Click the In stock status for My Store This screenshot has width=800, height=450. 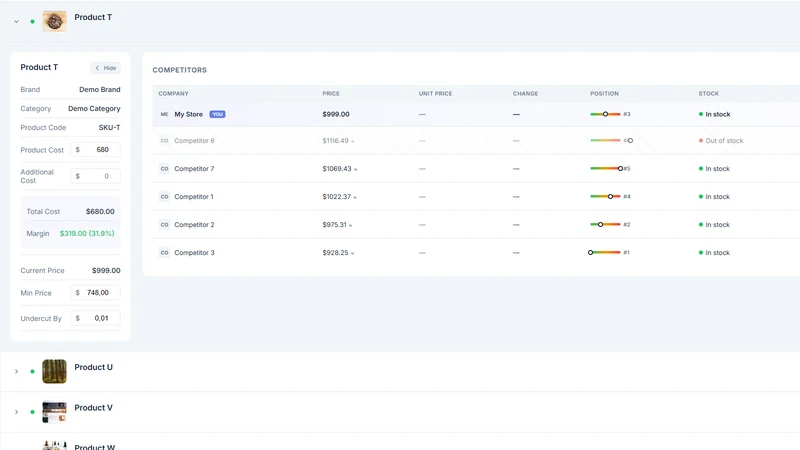point(714,114)
